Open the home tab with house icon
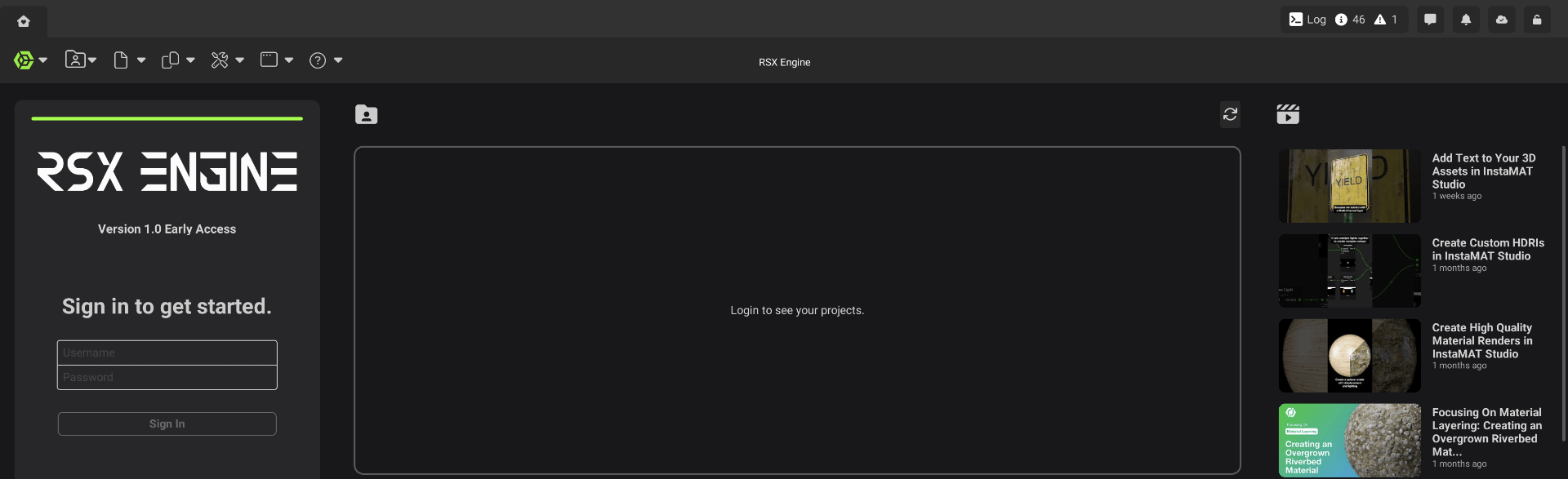 tap(24, 21)
